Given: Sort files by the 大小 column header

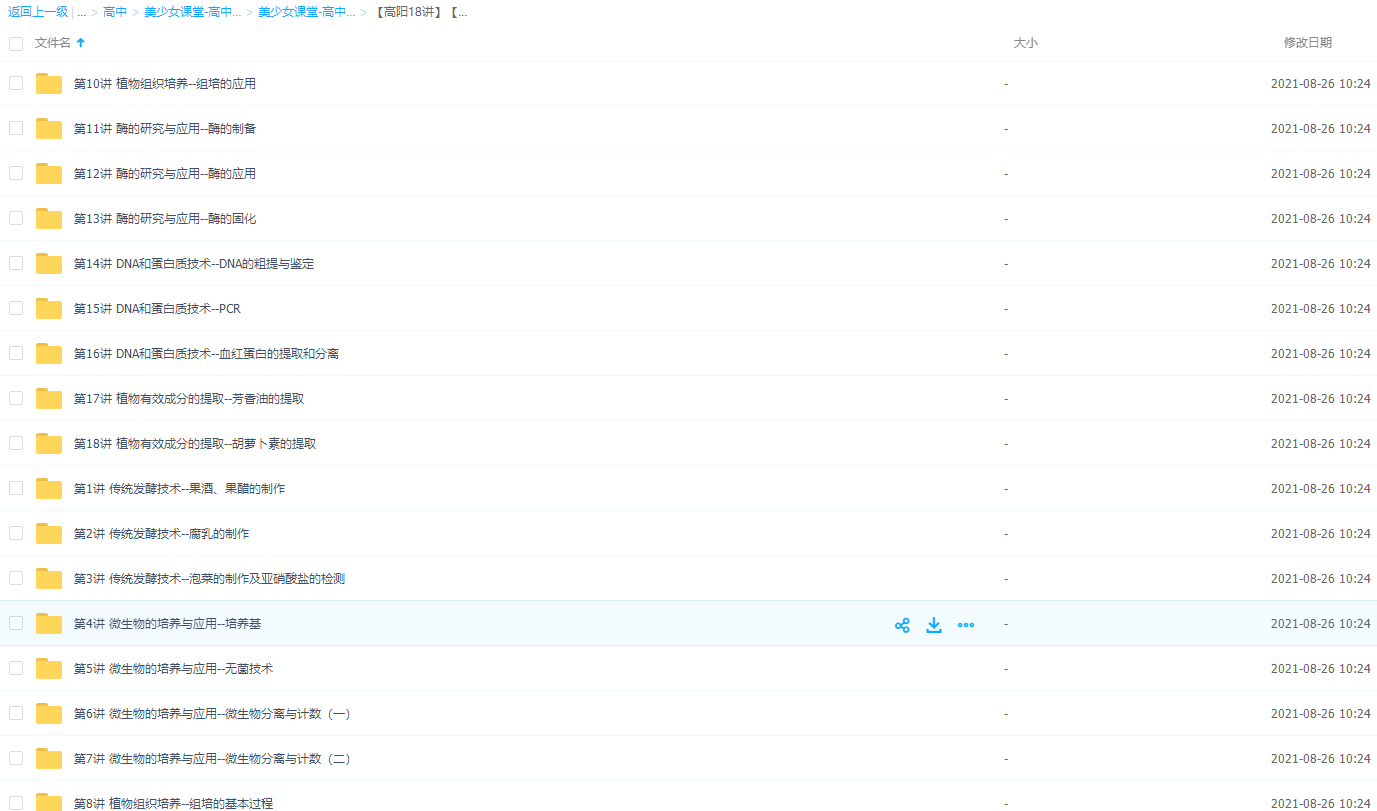Looking at the screenshot, I should (1025, 43).
